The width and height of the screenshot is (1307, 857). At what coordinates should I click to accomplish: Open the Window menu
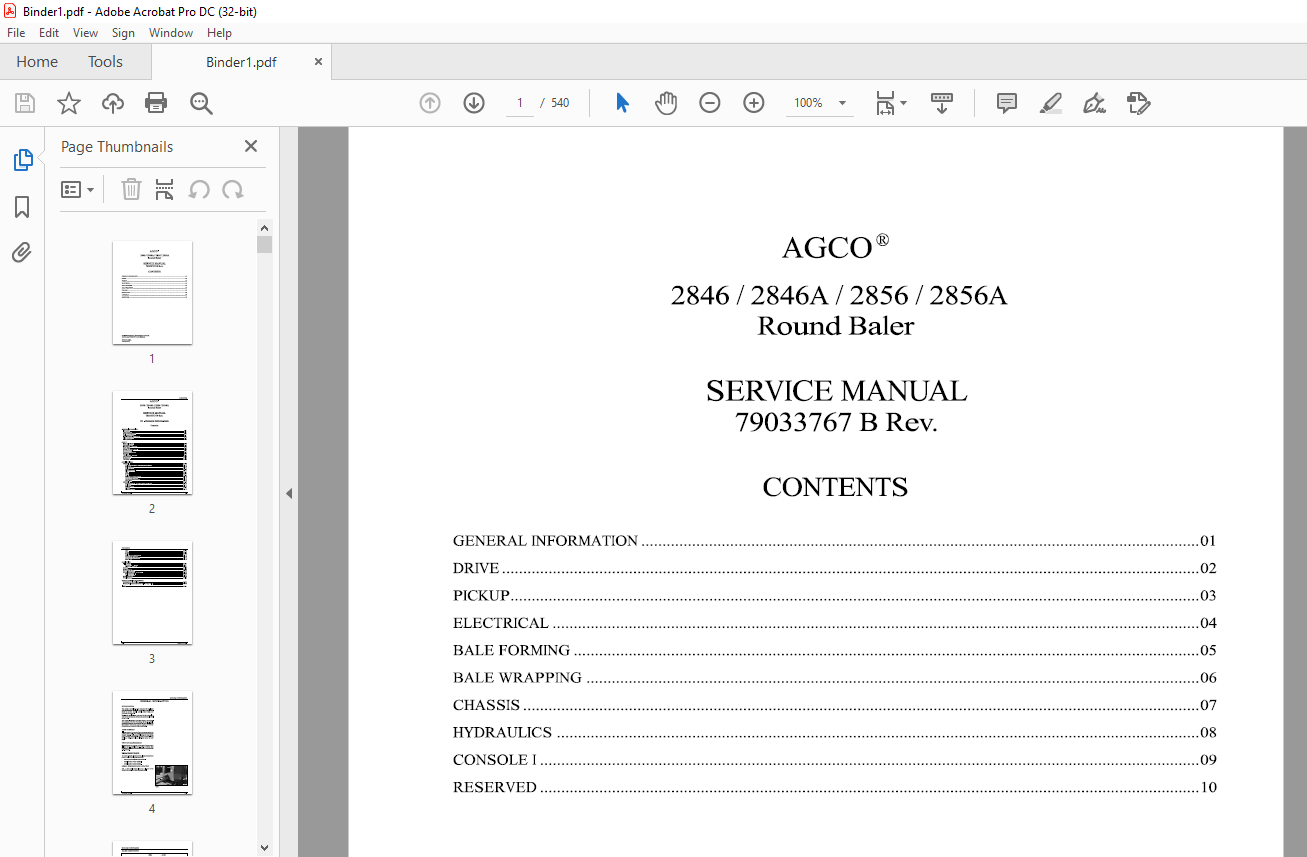[x=171, y=33]
